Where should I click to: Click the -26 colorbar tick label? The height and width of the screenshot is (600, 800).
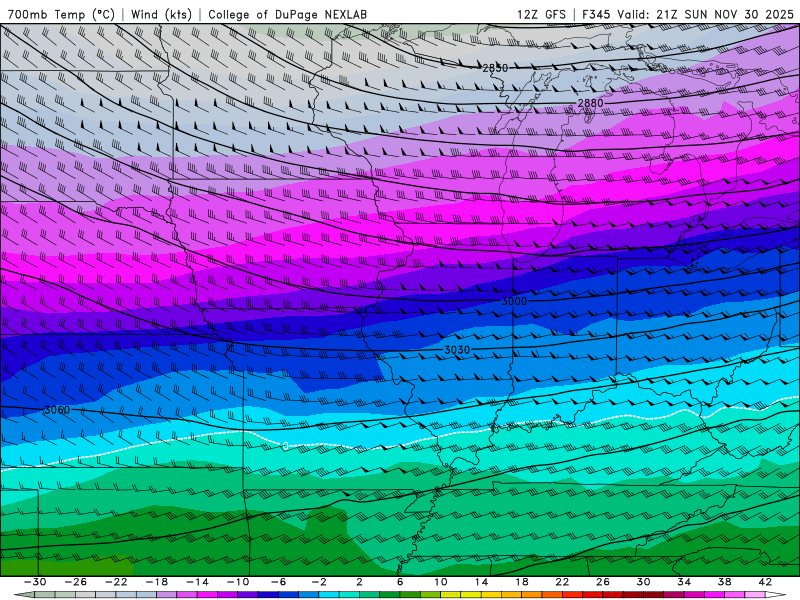click(76, 582)
